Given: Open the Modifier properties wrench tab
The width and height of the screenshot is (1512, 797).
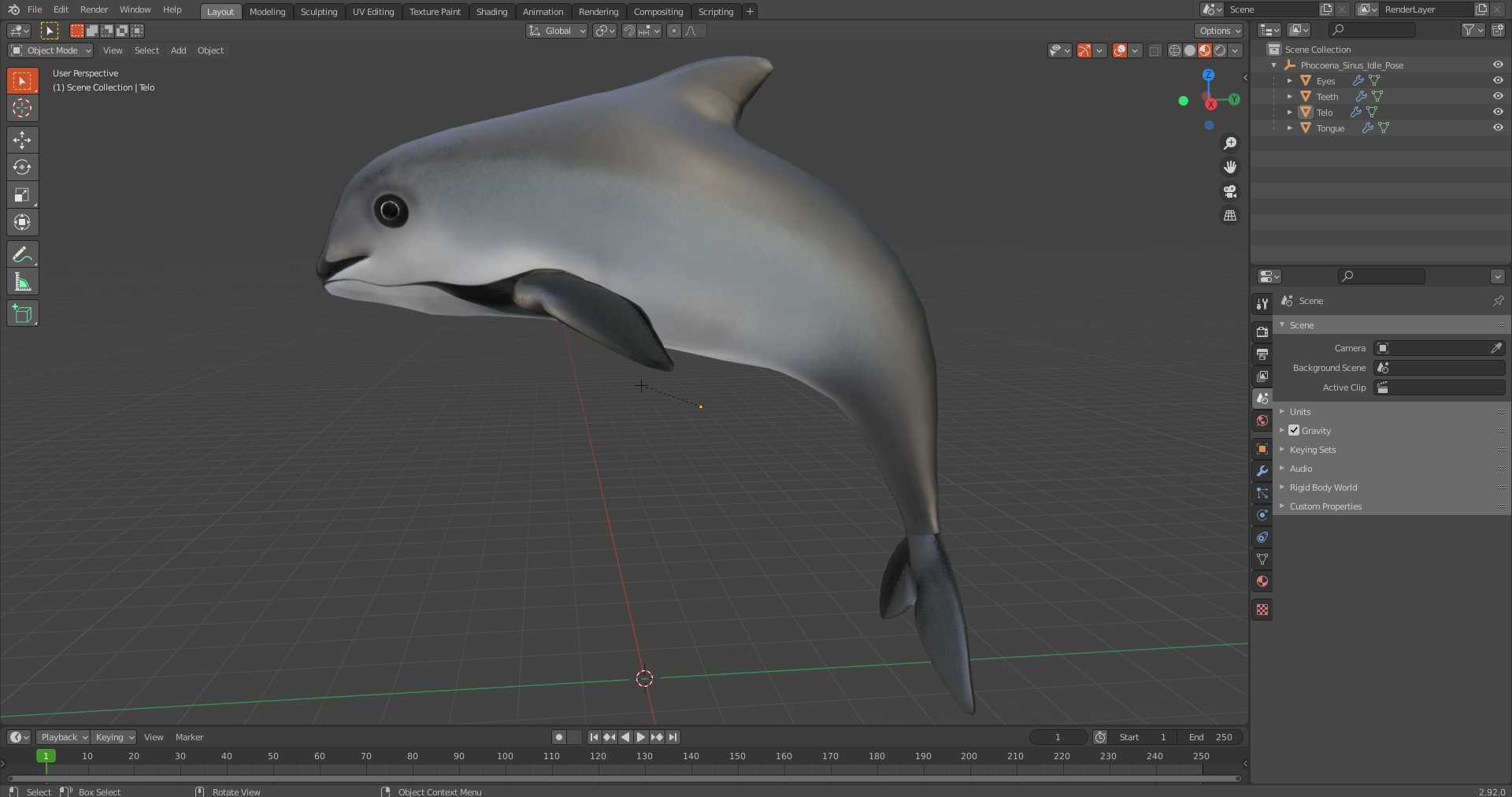Looking at the screenshot, I should [1262, 471].
